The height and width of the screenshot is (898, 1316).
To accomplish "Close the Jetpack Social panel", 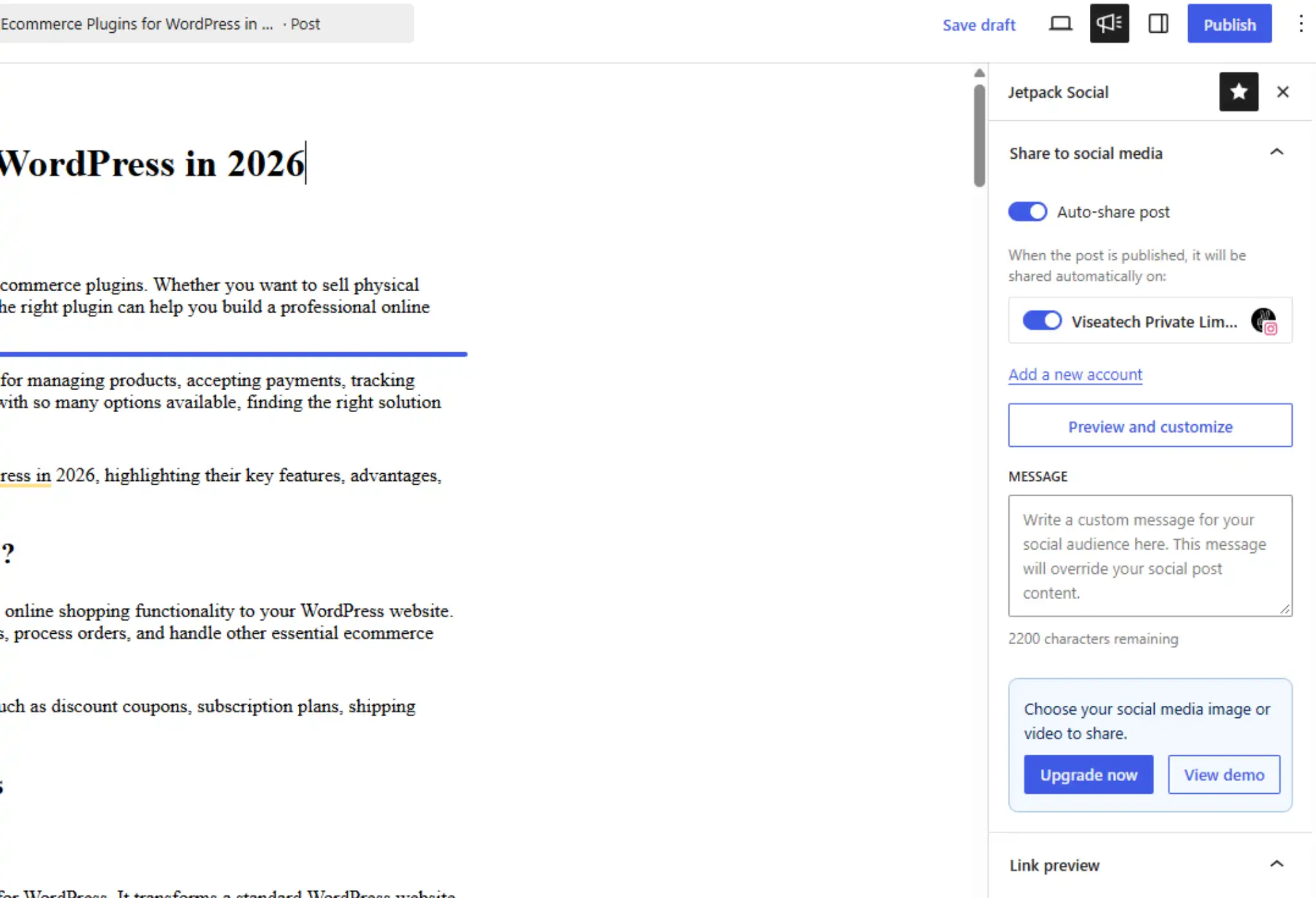I will pyautogui.click(x=1283, y=92).
